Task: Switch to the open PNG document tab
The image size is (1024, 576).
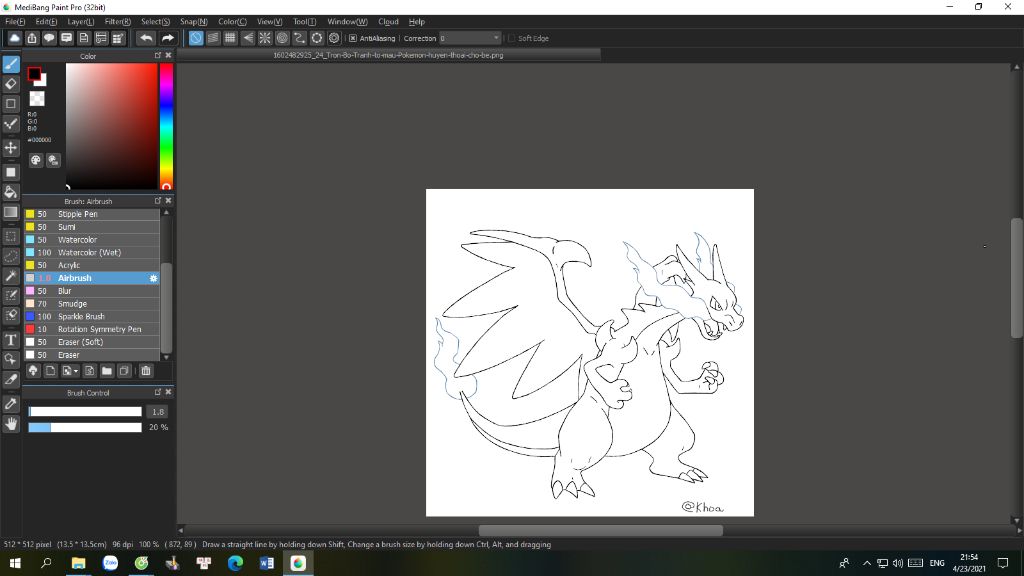Action: point(389,56)
